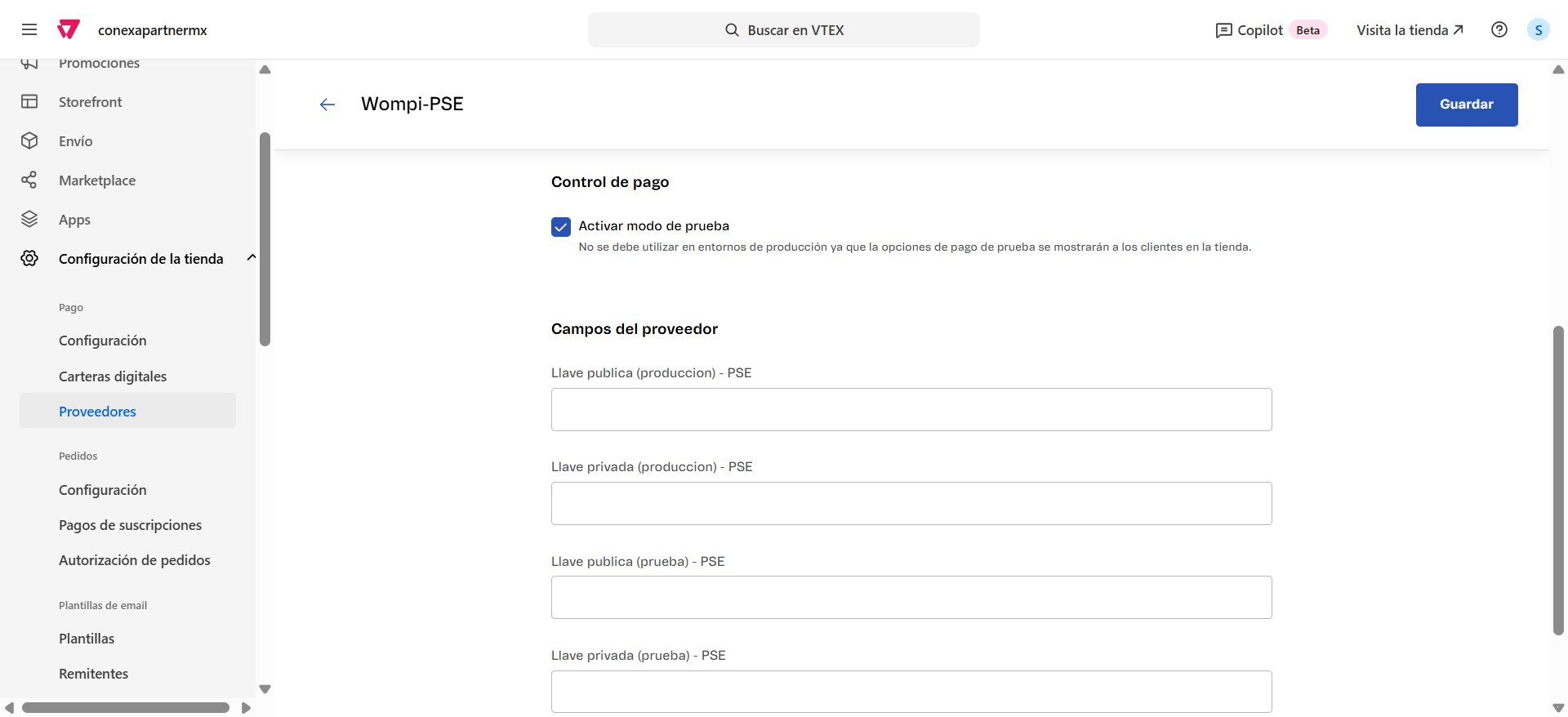Viewport: 1568px width, 717px height.
Task: Click the Apps layers icon
Action: (29, 220)
